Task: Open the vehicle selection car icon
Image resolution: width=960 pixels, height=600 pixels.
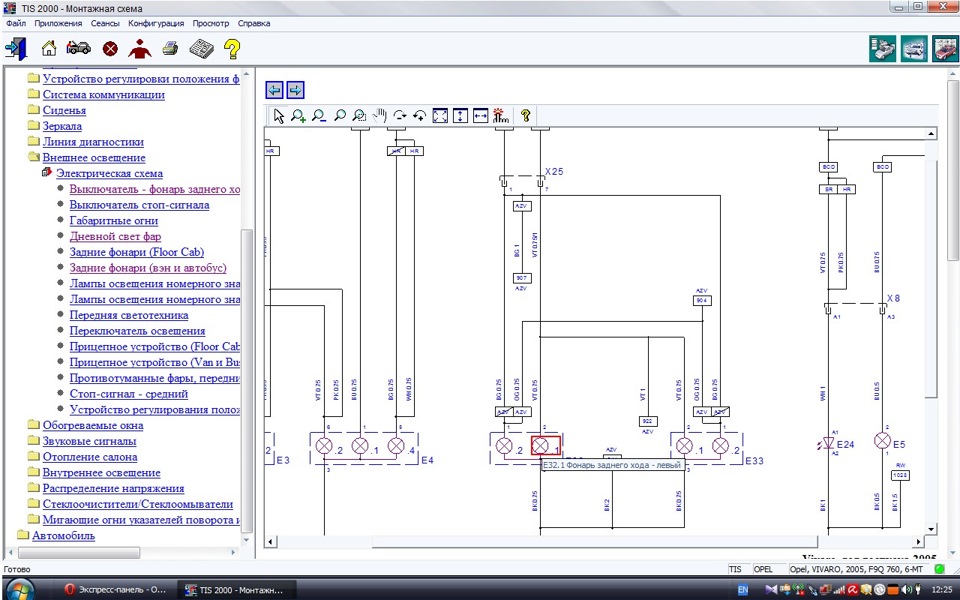Action: click(x=78, y=48)
